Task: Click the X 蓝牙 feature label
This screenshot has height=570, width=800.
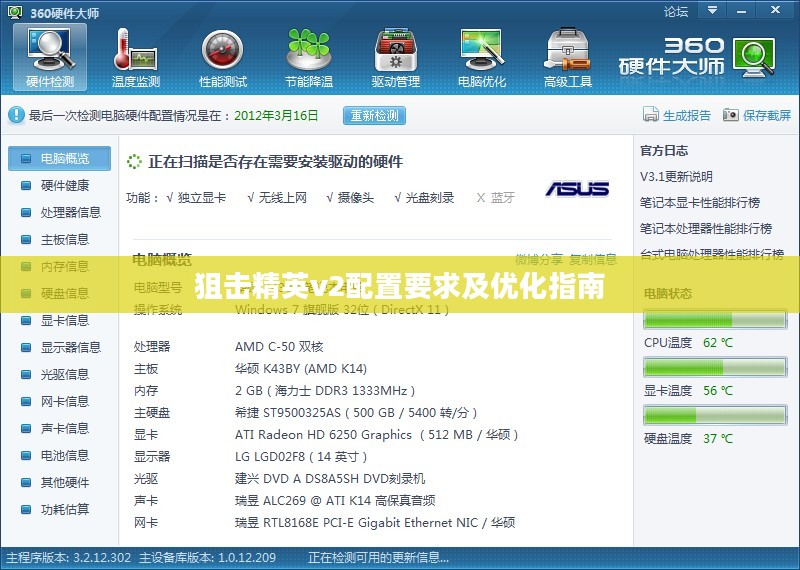Action: (495, 197)
